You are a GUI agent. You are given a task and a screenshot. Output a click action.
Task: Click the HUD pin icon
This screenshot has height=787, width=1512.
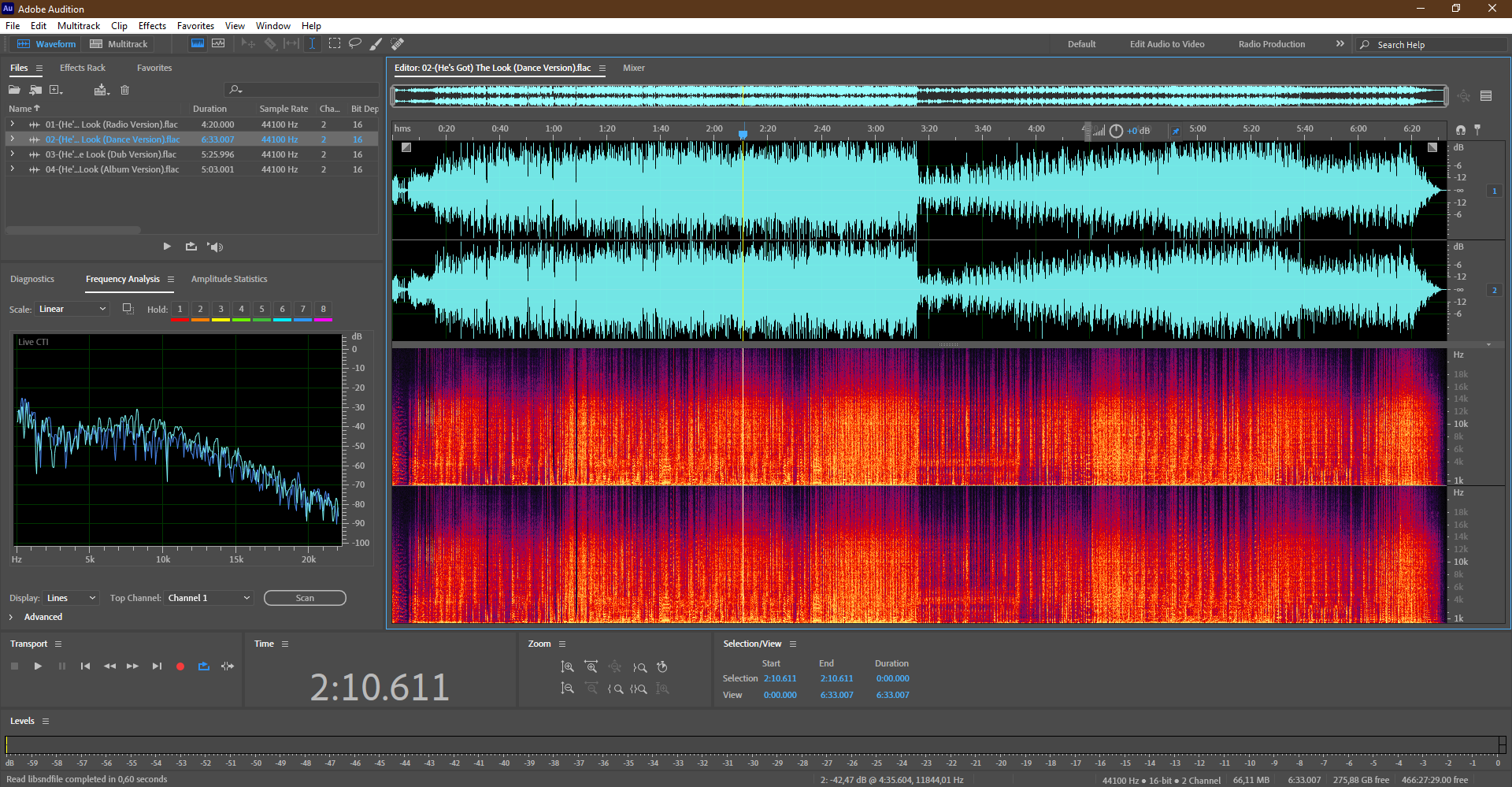click(x=1176, y=131)
